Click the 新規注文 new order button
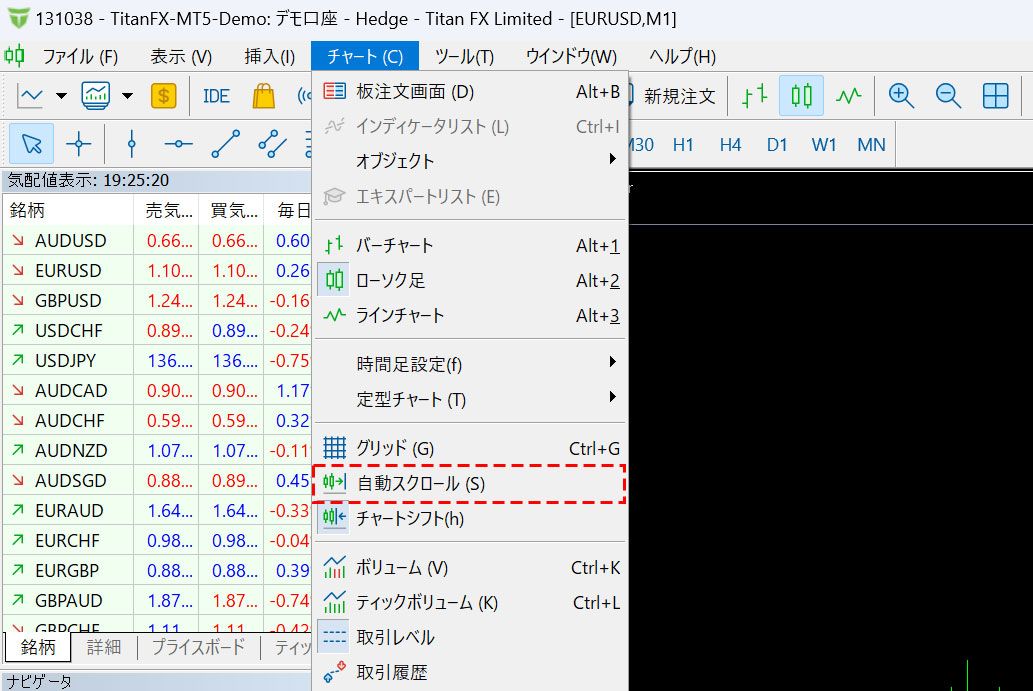Viewport: 1033px width, 691px height. 679,96
